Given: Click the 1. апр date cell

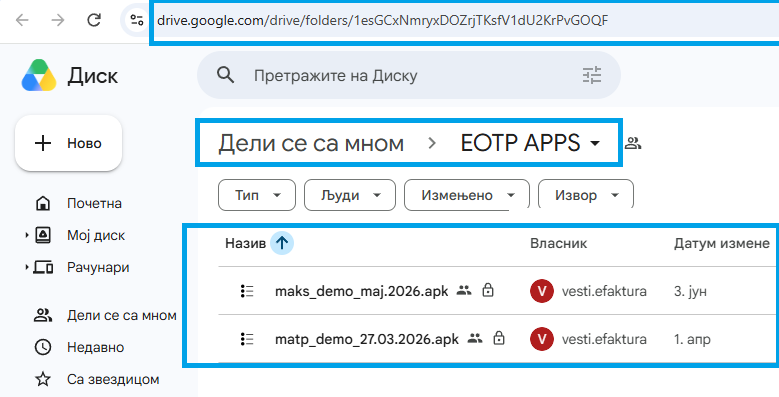Looking at the screenshot, I should (x=692, y=339).
